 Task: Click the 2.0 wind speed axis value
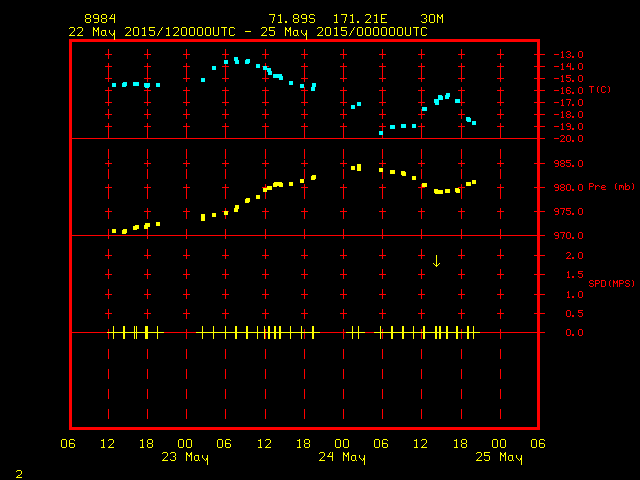[x=574, y=256]
